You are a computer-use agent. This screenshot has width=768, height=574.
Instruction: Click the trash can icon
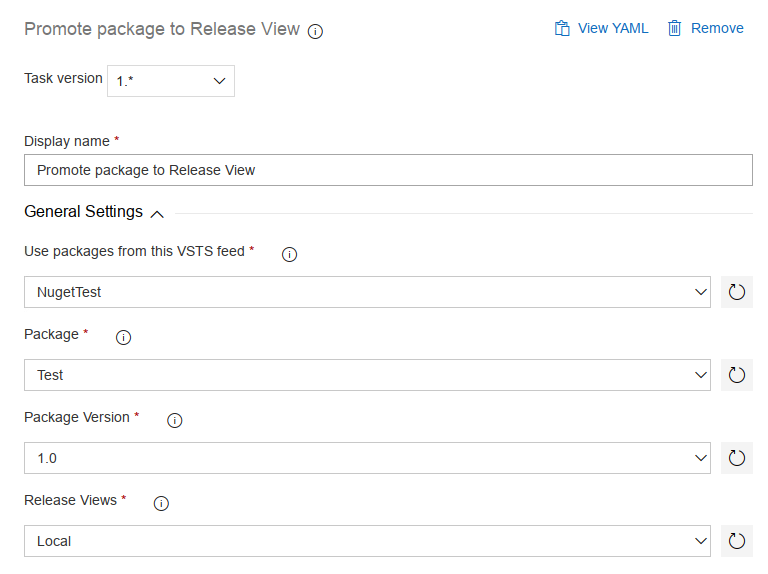(675, 28)
